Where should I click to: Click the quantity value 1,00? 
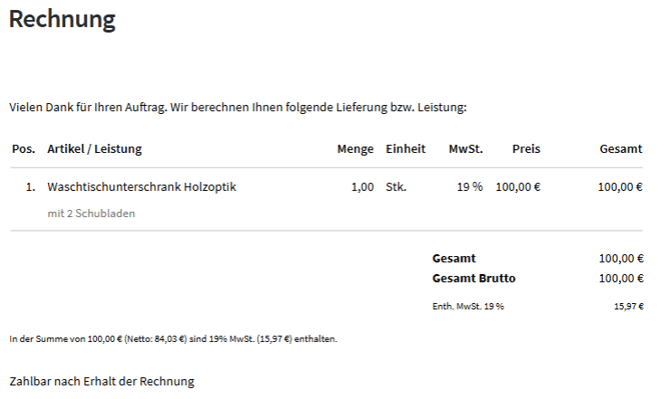pyautogui.click(x=362, y=187)
